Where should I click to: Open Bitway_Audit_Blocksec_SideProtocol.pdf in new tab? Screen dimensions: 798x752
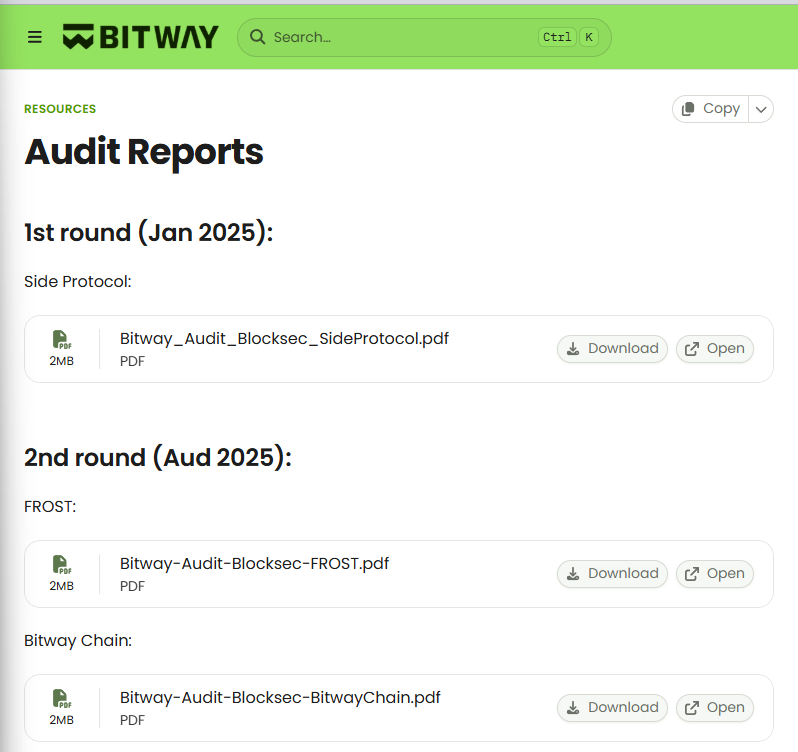715,349
